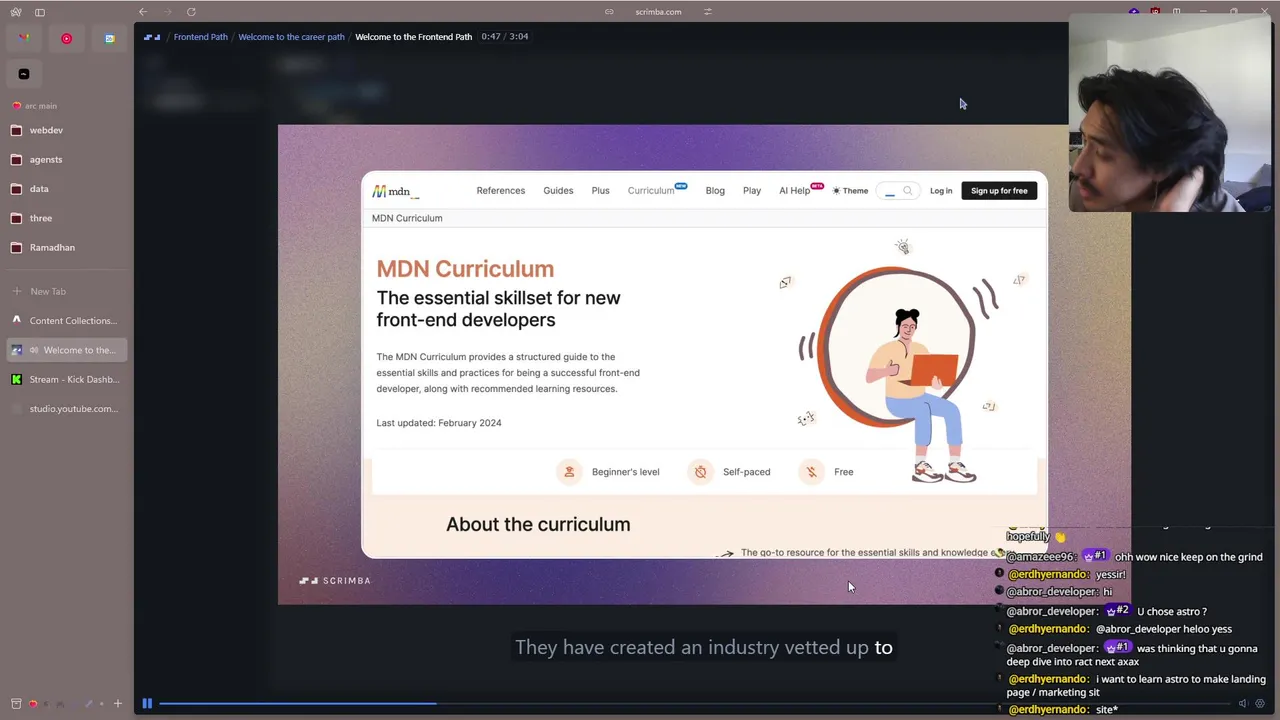Click the scrimba.com address bar
Screen dimensions: 1280x720
point(658,12)
